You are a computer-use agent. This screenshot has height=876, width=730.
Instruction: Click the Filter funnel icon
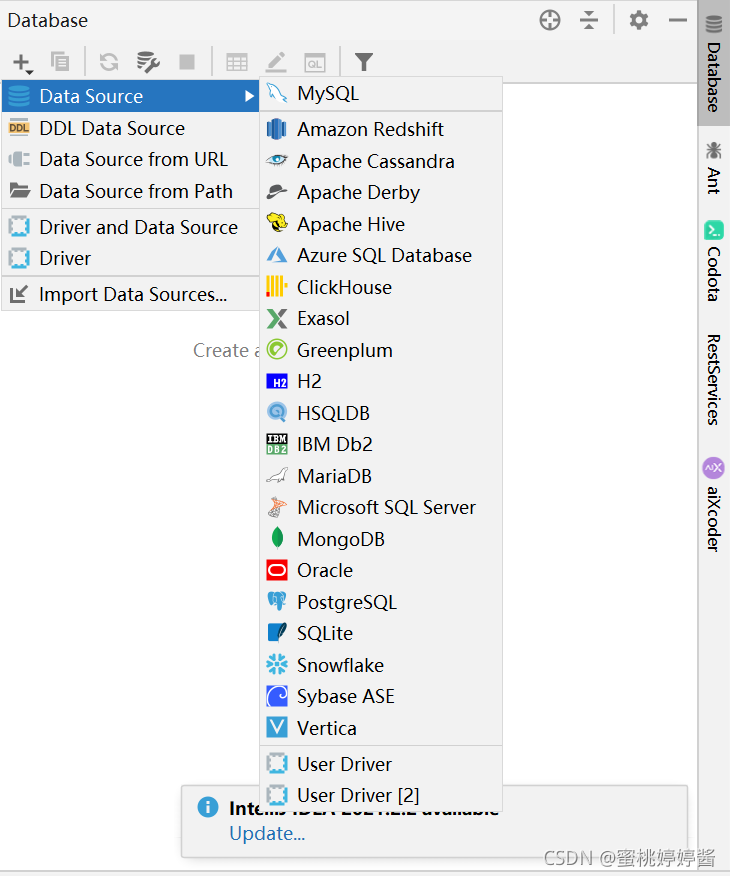coord(364,62)
